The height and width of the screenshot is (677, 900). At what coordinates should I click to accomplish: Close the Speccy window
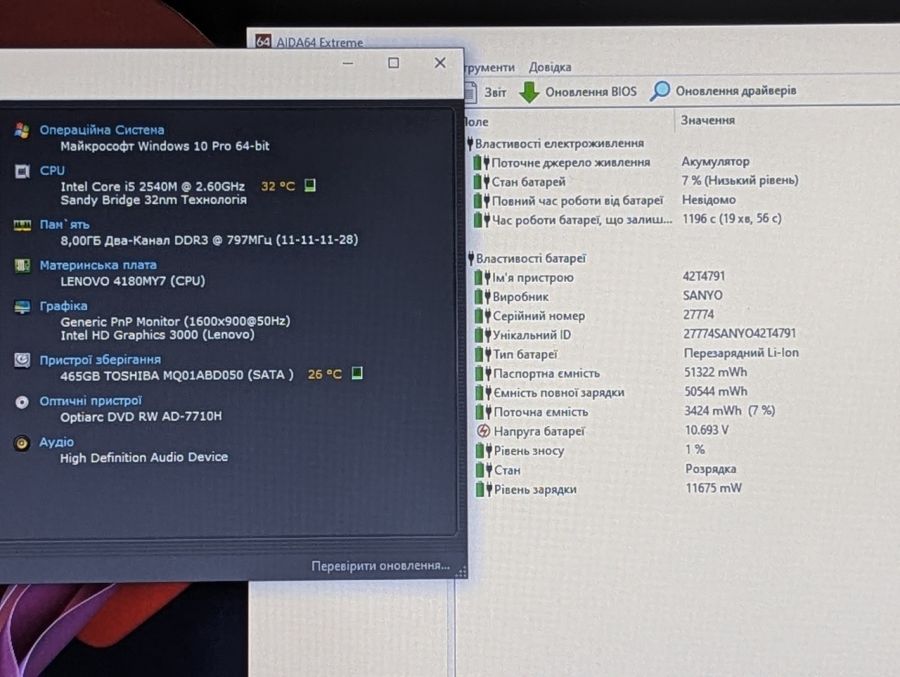coord(440,63)
